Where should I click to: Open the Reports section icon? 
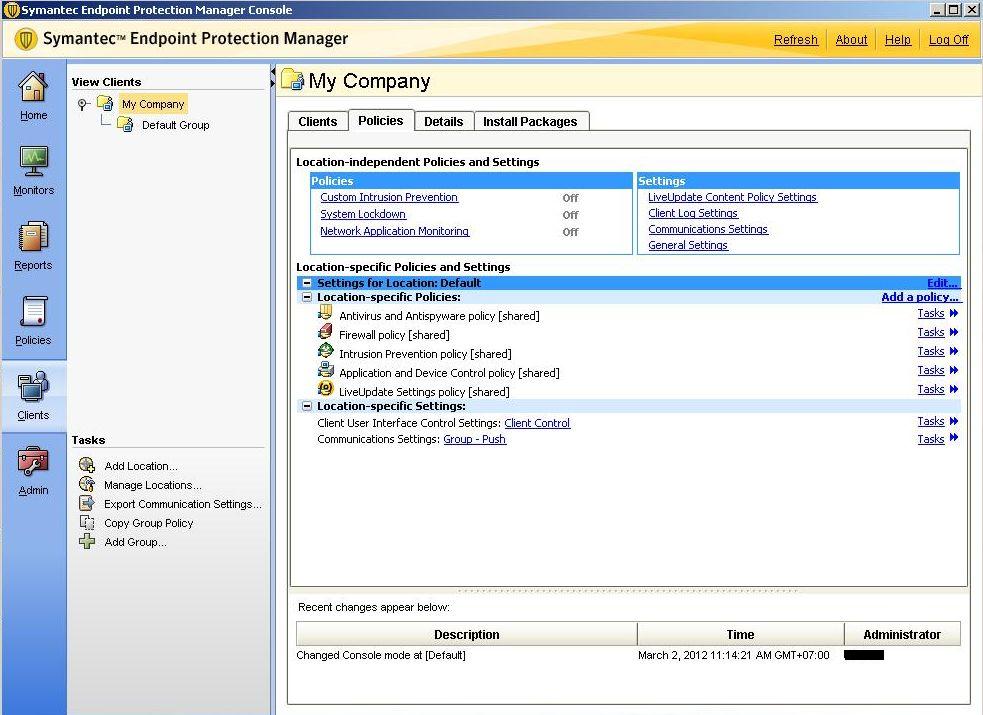tap(33, 237)
